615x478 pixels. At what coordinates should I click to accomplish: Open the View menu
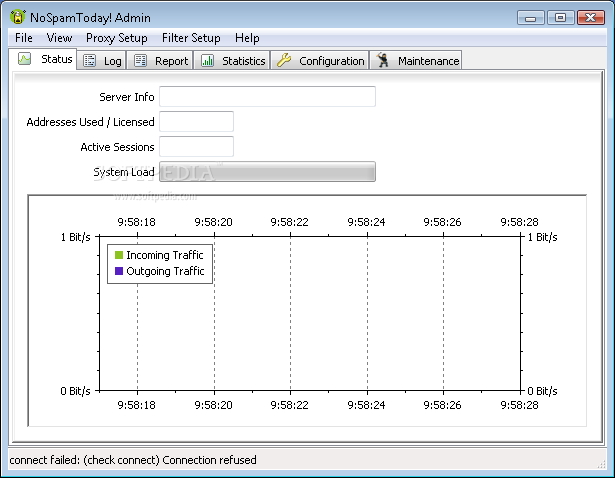pos(59,38)
